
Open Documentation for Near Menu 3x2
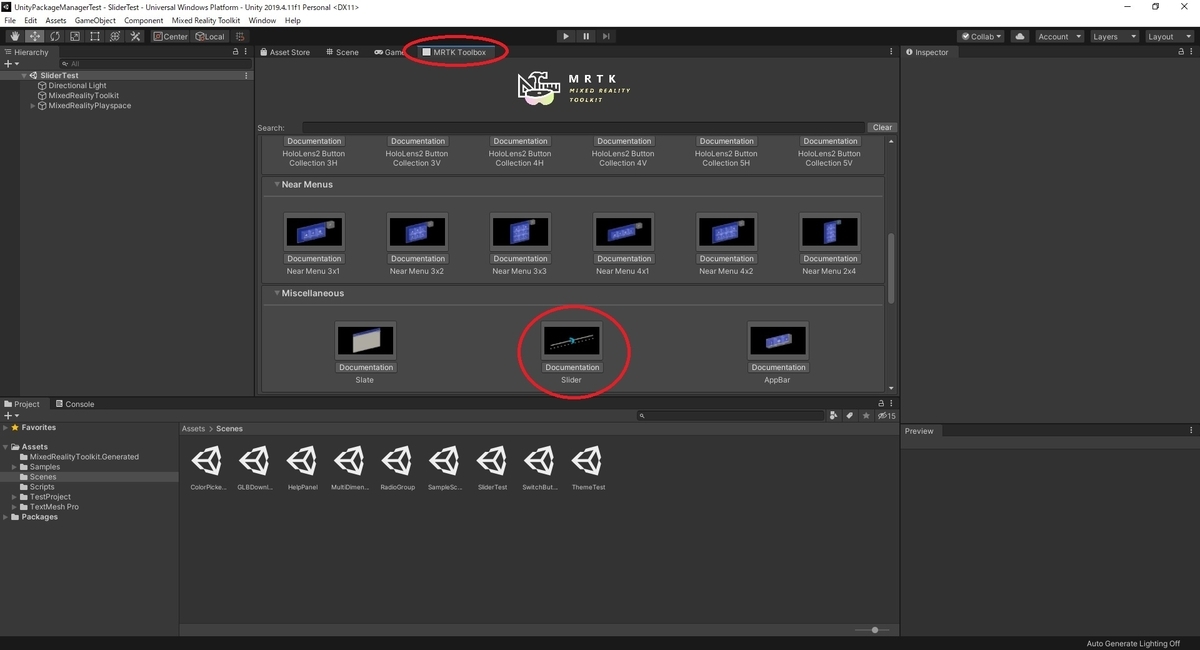coord(418,259)
